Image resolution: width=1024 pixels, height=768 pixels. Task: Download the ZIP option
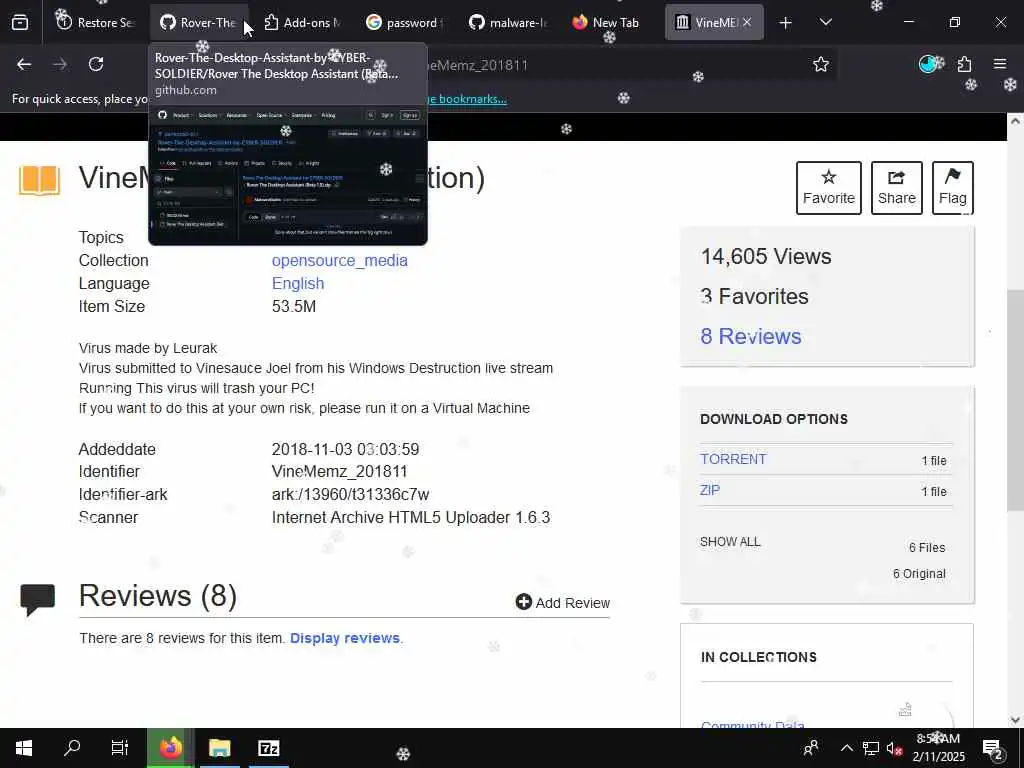(710, 490)
